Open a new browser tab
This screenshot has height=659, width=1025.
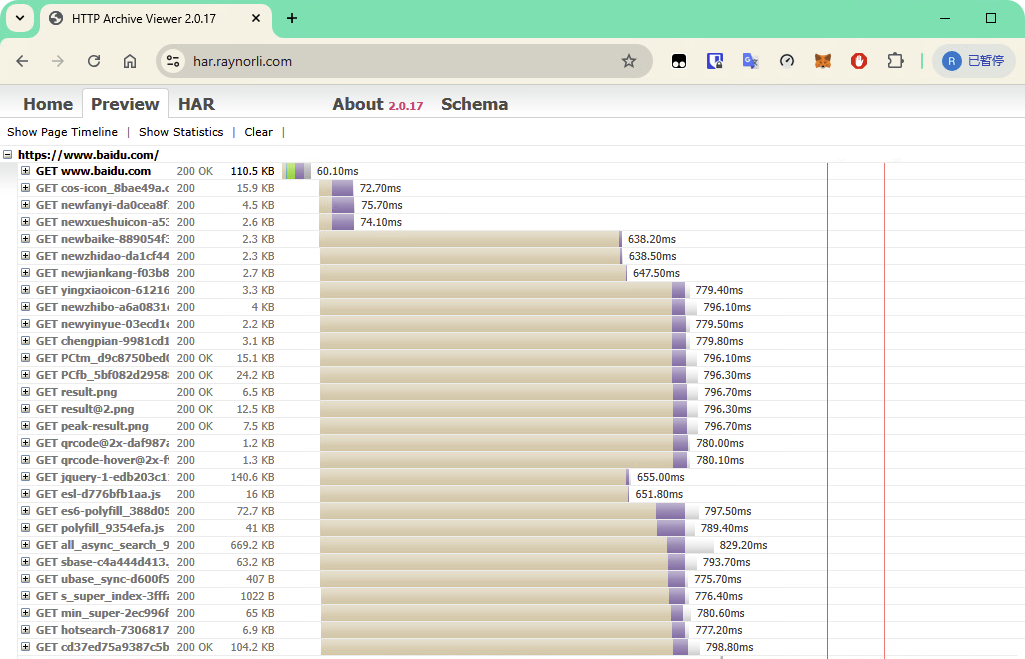(292, 18)
